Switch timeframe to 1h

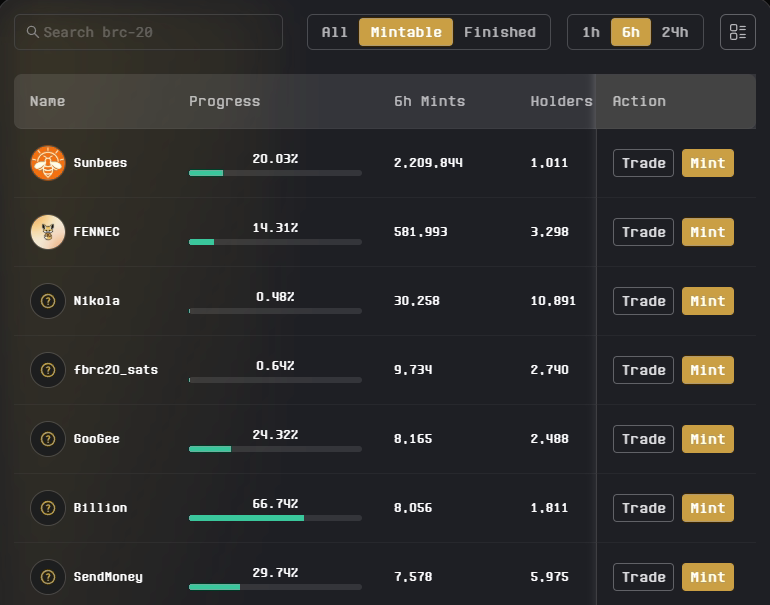[x=591, y=32]
